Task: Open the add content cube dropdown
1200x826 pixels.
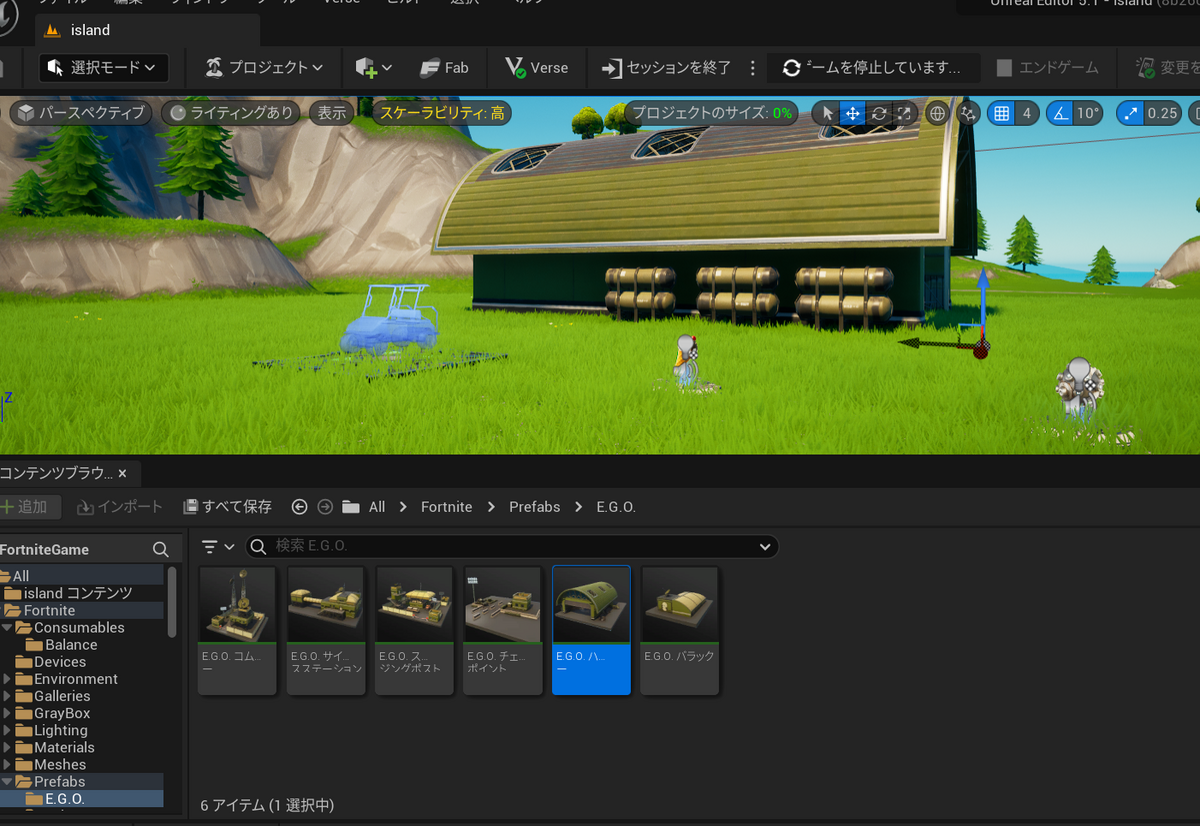Action: 373,68
